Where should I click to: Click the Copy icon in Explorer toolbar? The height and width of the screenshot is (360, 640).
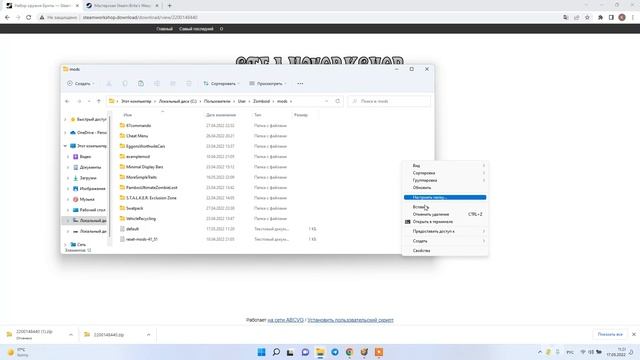pyautogui.click(x=125, y=84)
